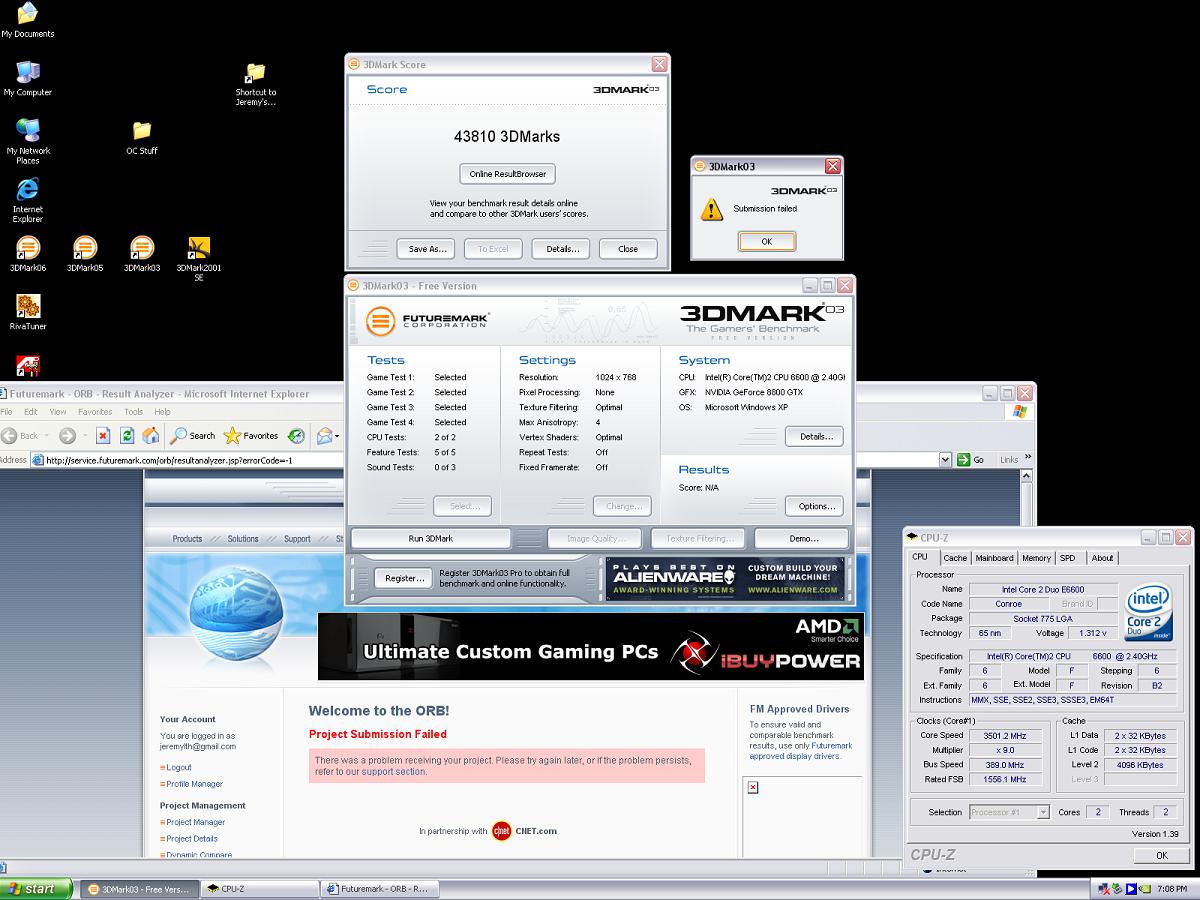Click Save As in 3DMark Score window
The image size is (1200, 900).
coord(427,249)
